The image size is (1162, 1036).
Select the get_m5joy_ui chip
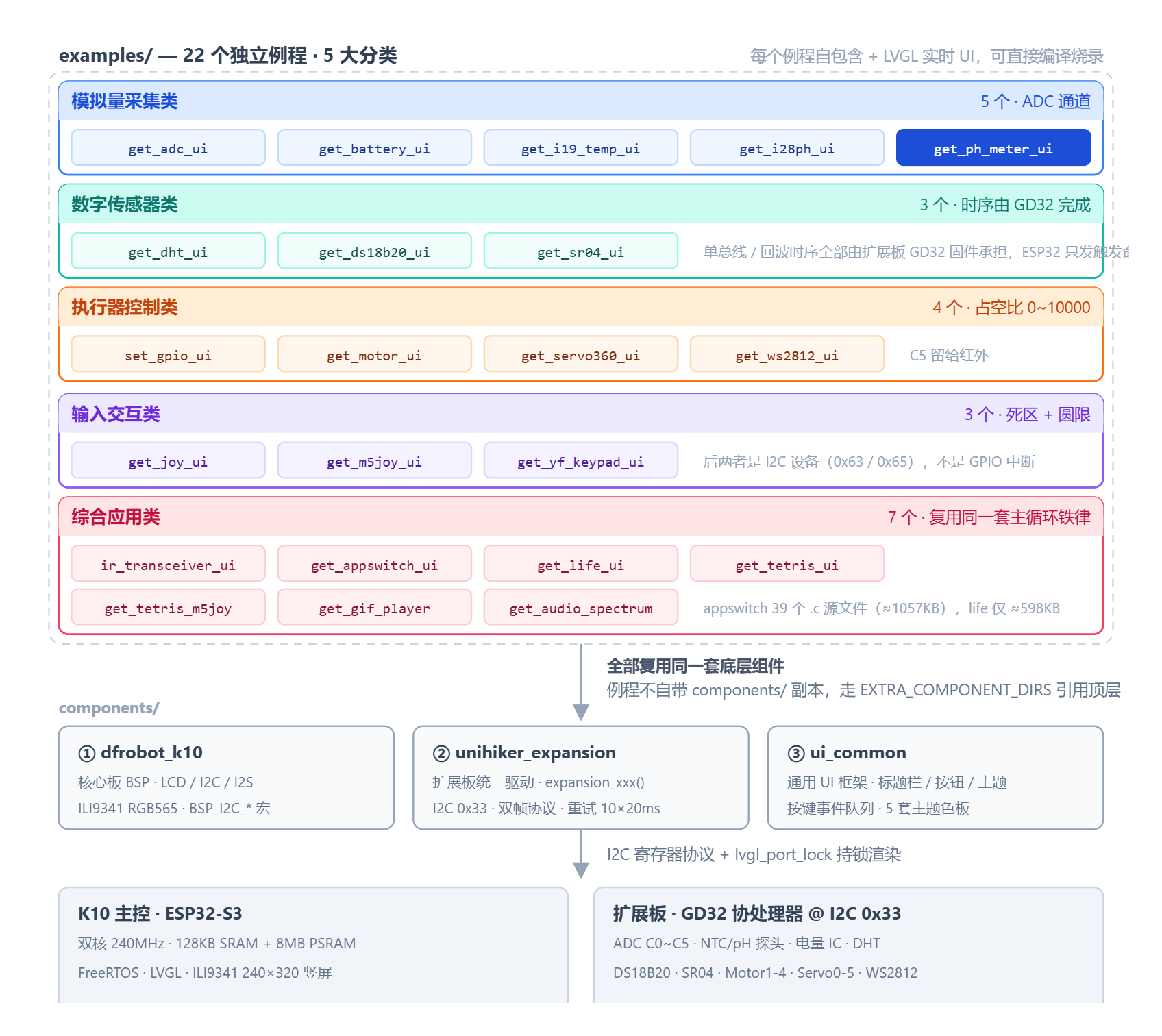point(374,461)
